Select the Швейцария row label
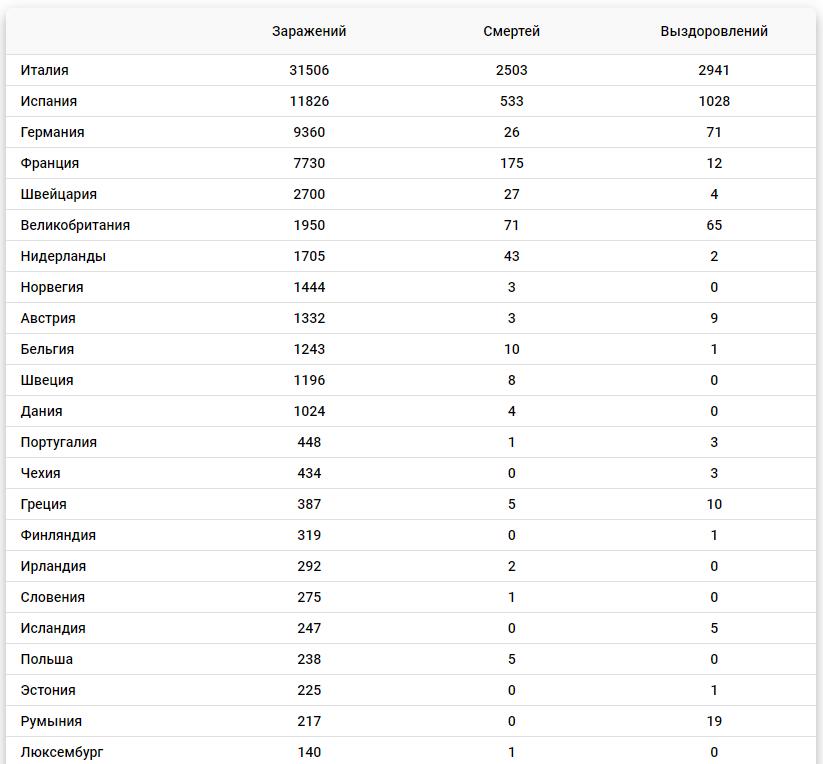823x764 pixels. point(59,194)
